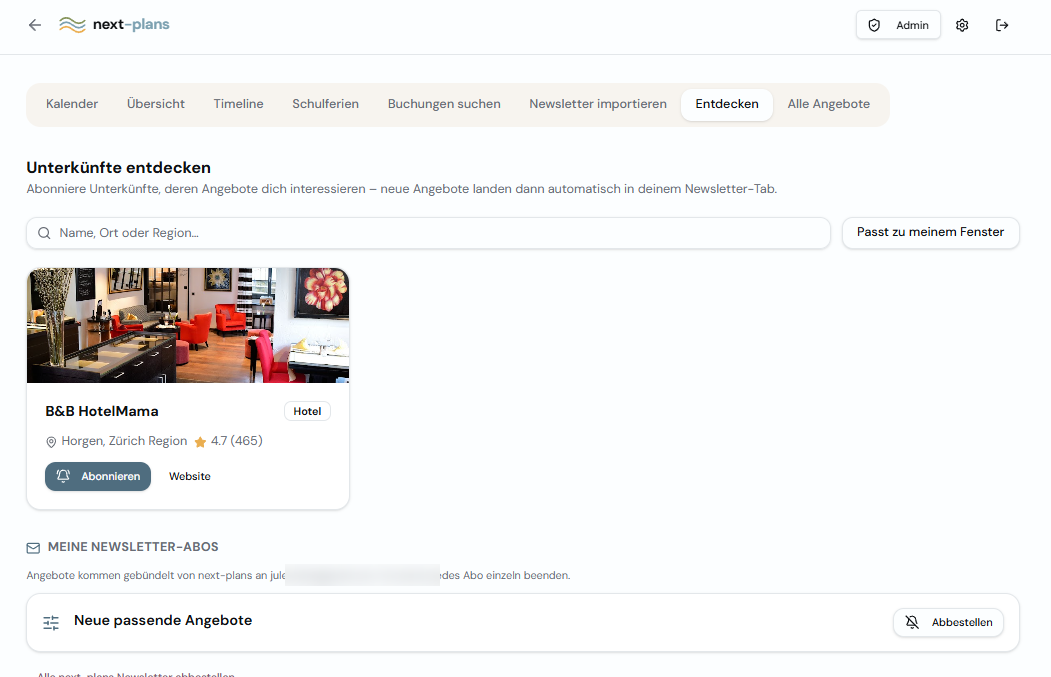Image resolution: width=1051 pixels, height=677 pixels.
Task: Focus the Name, Ort oder Region search field
Action: click(428, 233)
